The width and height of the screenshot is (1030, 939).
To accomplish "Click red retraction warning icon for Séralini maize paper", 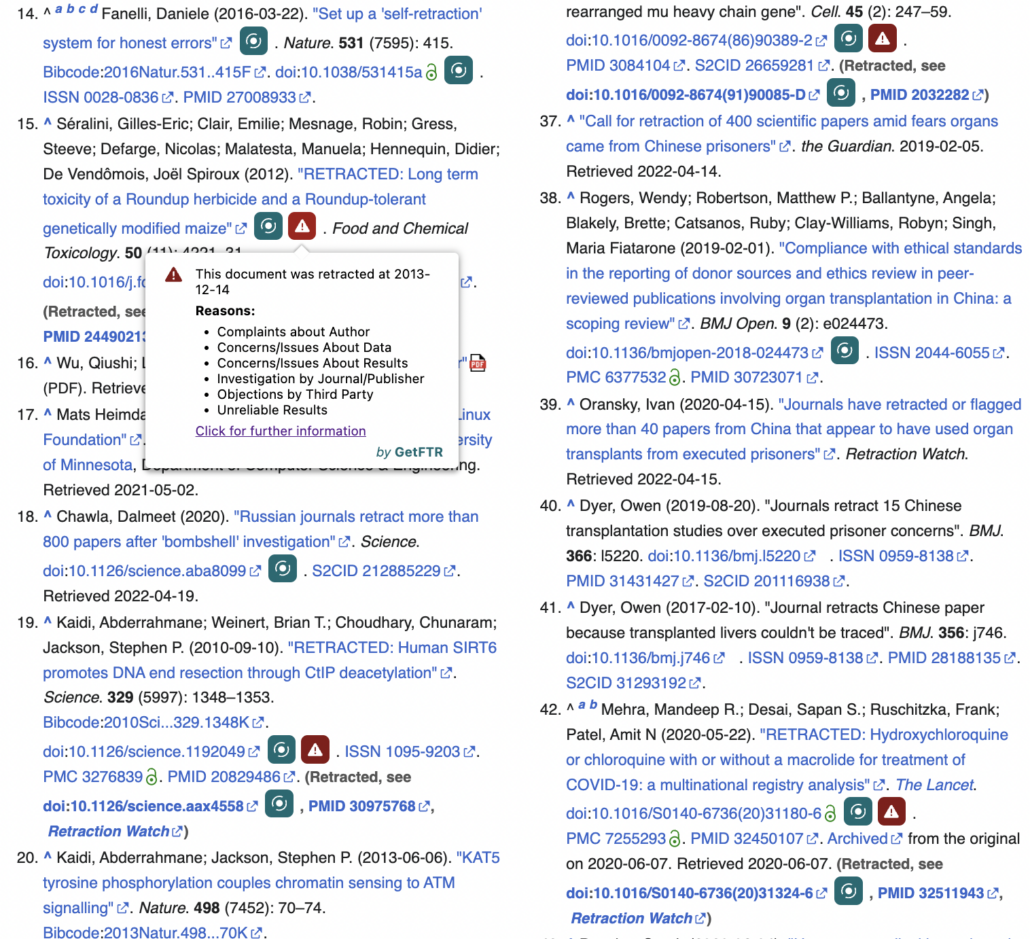I will tap(302, 226).
